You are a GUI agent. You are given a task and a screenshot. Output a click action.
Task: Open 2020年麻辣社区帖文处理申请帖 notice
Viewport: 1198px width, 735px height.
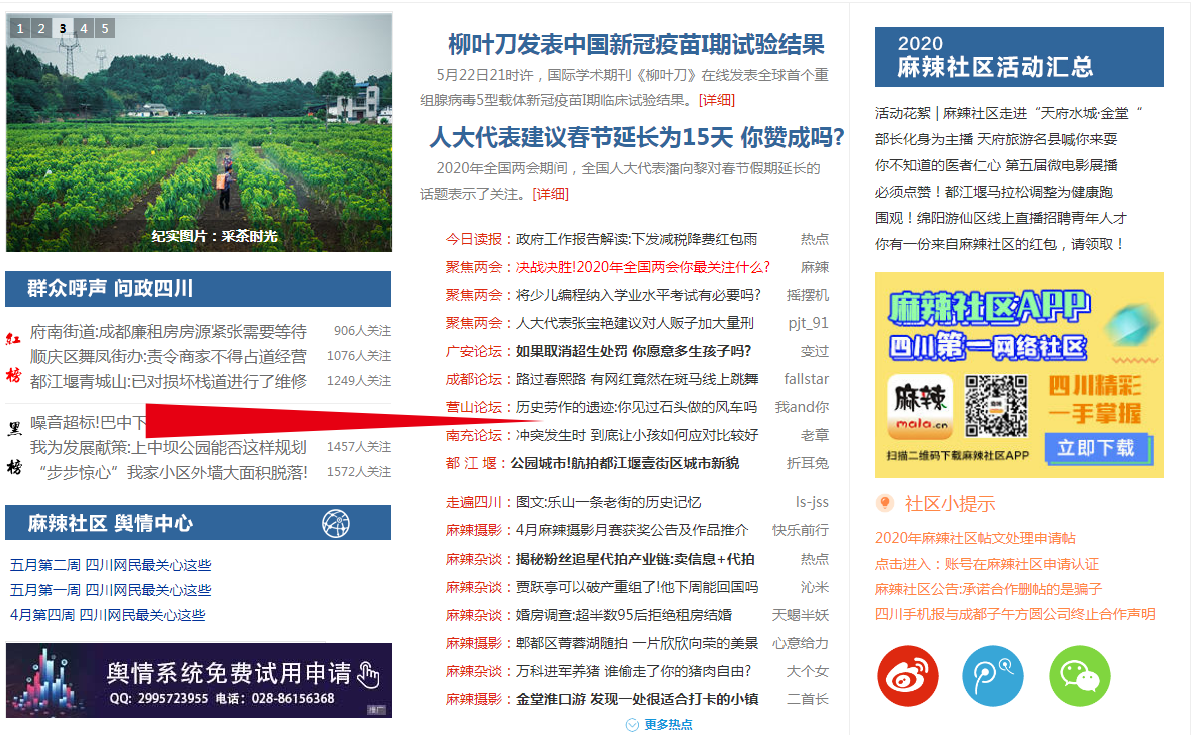[x=975, y=538]
